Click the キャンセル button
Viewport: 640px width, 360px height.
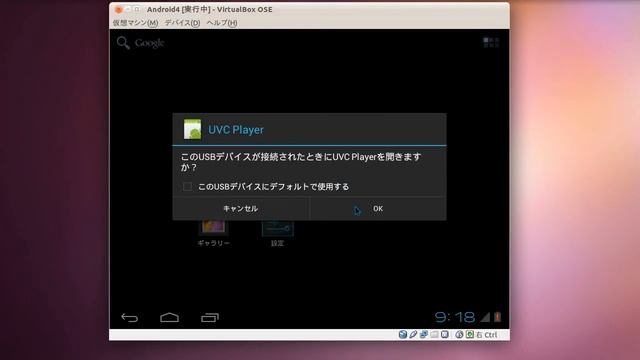(x=240, y=209)
